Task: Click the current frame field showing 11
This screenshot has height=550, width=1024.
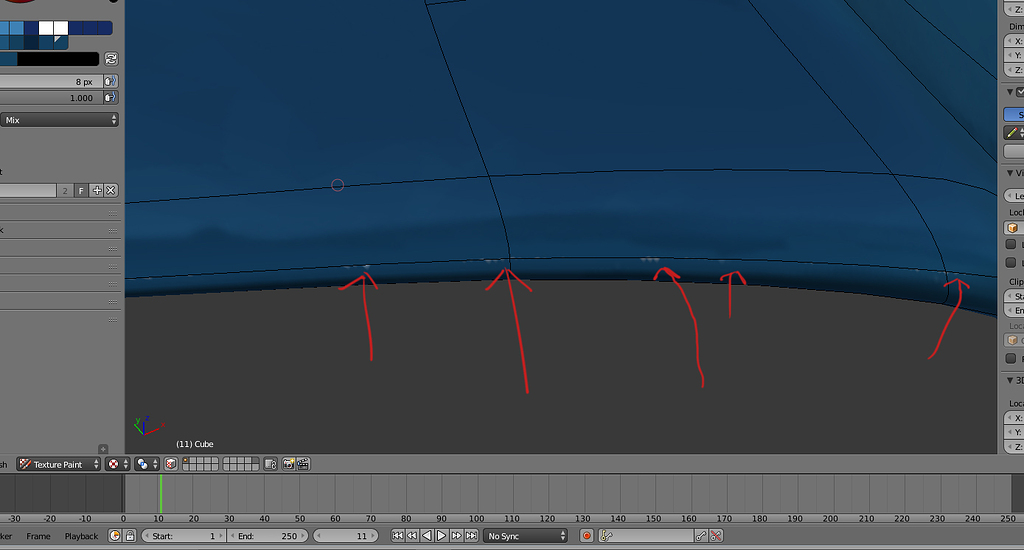Action: pos(346,536)
